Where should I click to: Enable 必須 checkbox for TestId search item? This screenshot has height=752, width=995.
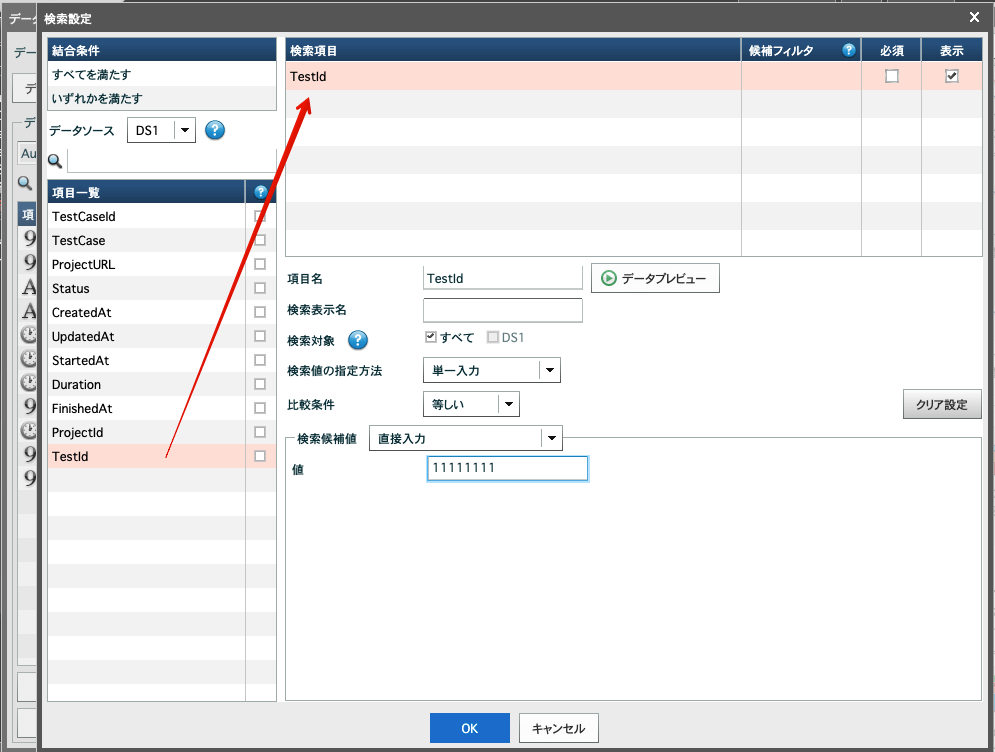(892, 76)
